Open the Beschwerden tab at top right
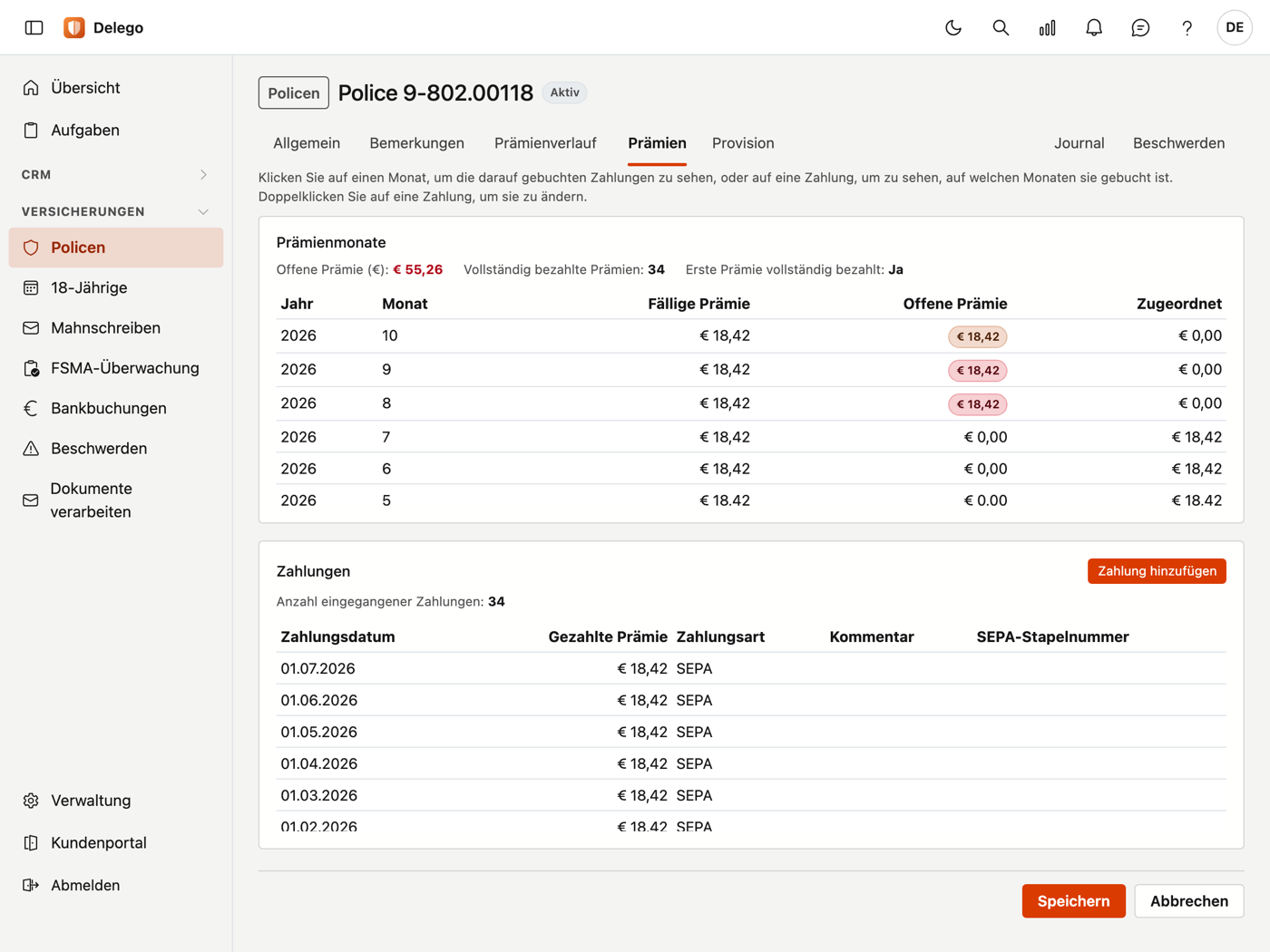The height and width of the screenshot is (952, 1270). (x=1178, y=143)
